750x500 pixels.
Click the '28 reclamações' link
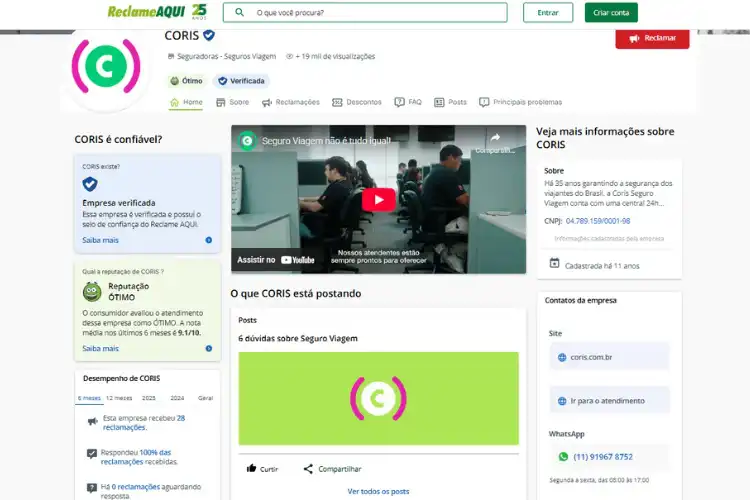143,423
